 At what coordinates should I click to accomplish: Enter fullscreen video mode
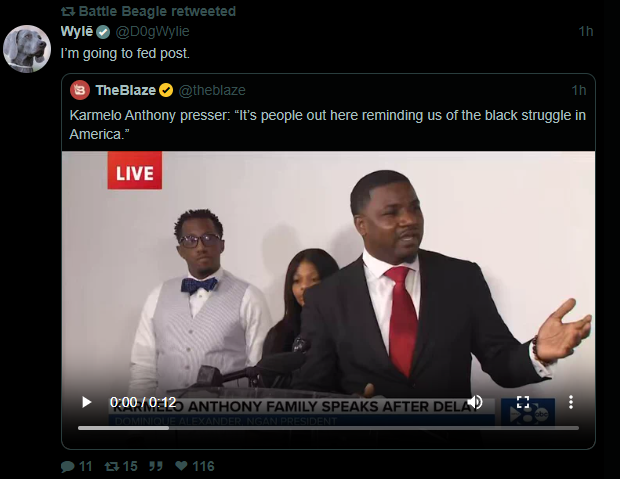pos(523,402)
